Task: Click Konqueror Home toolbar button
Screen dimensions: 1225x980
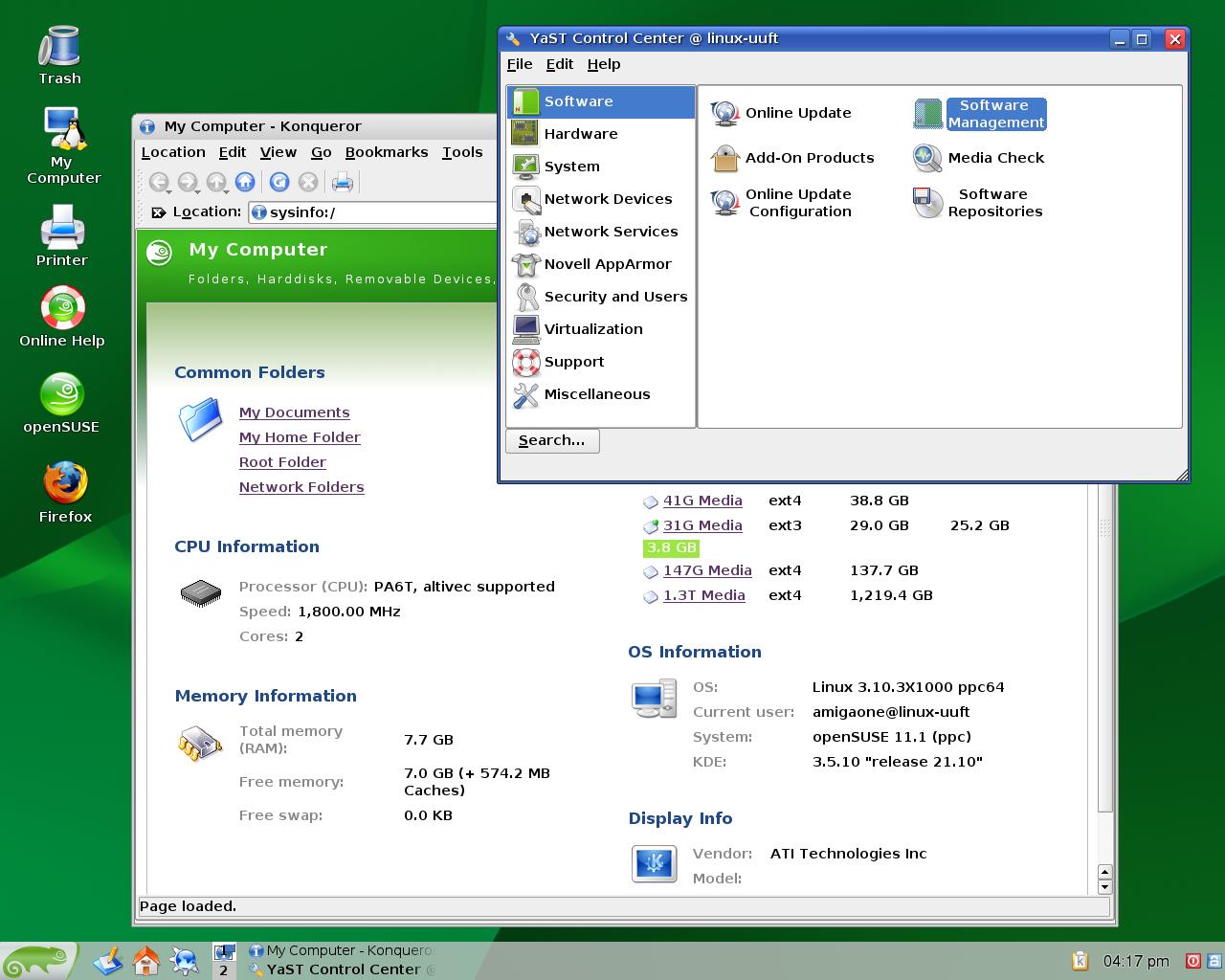Action: click(245, 182)
